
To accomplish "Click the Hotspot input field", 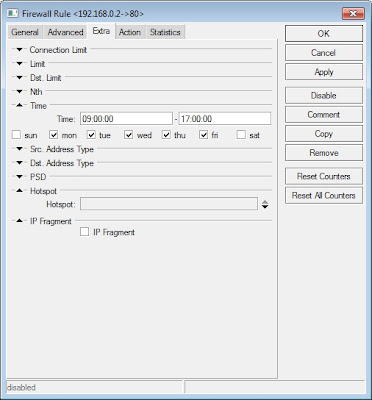I will pyautogui.click(x=169, y=204).
